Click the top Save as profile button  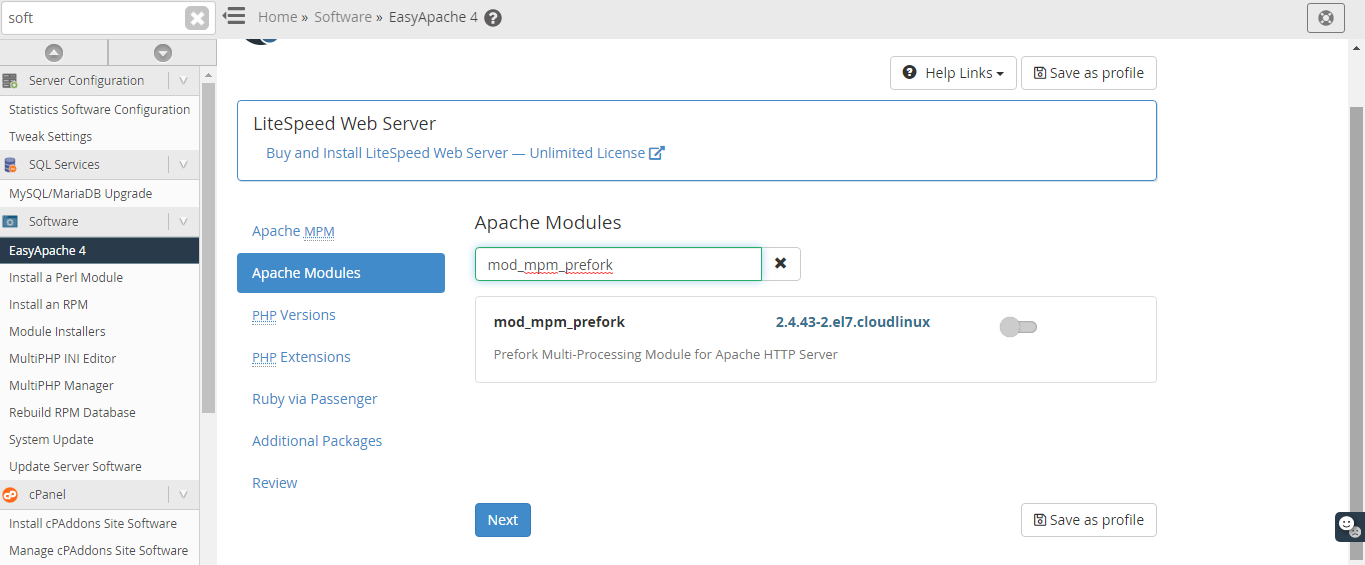[1089, 73]
